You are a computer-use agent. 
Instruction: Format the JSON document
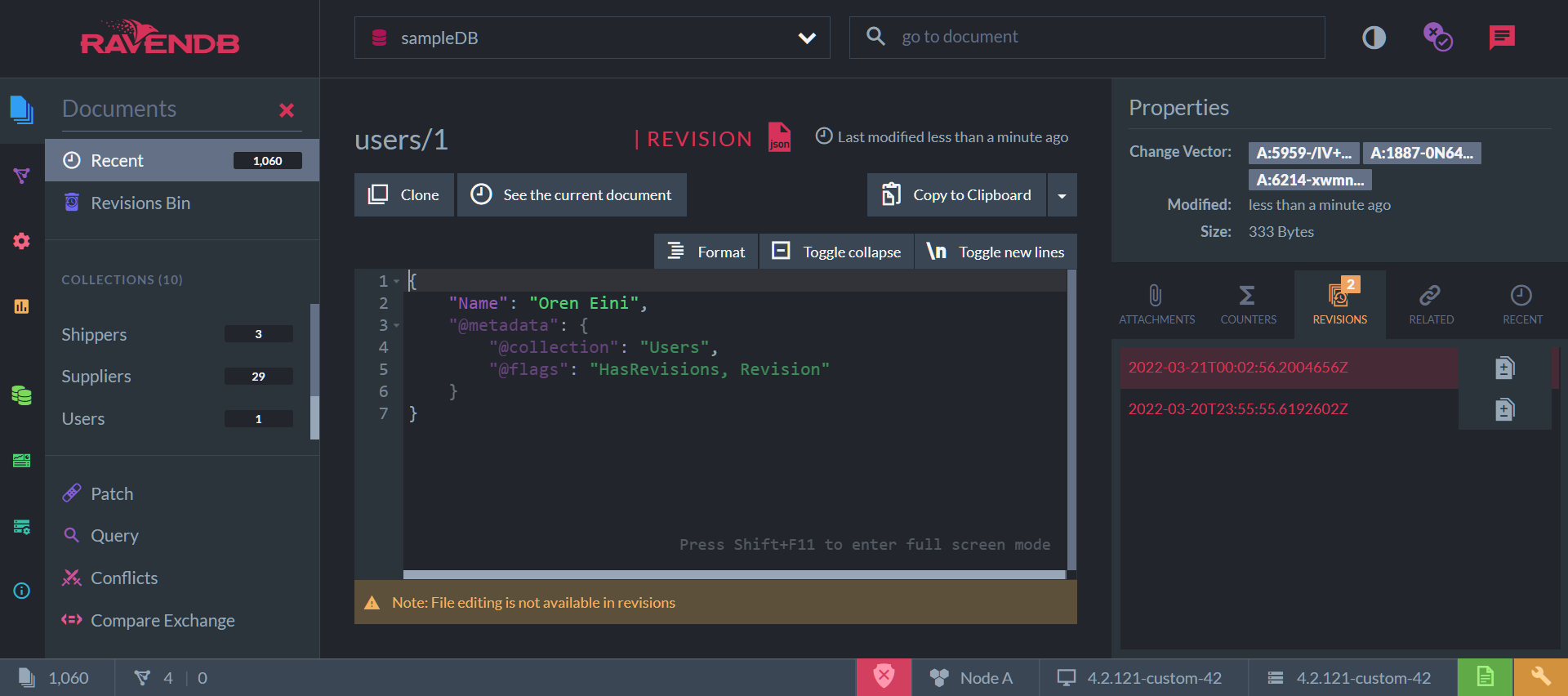pos(706,252)
